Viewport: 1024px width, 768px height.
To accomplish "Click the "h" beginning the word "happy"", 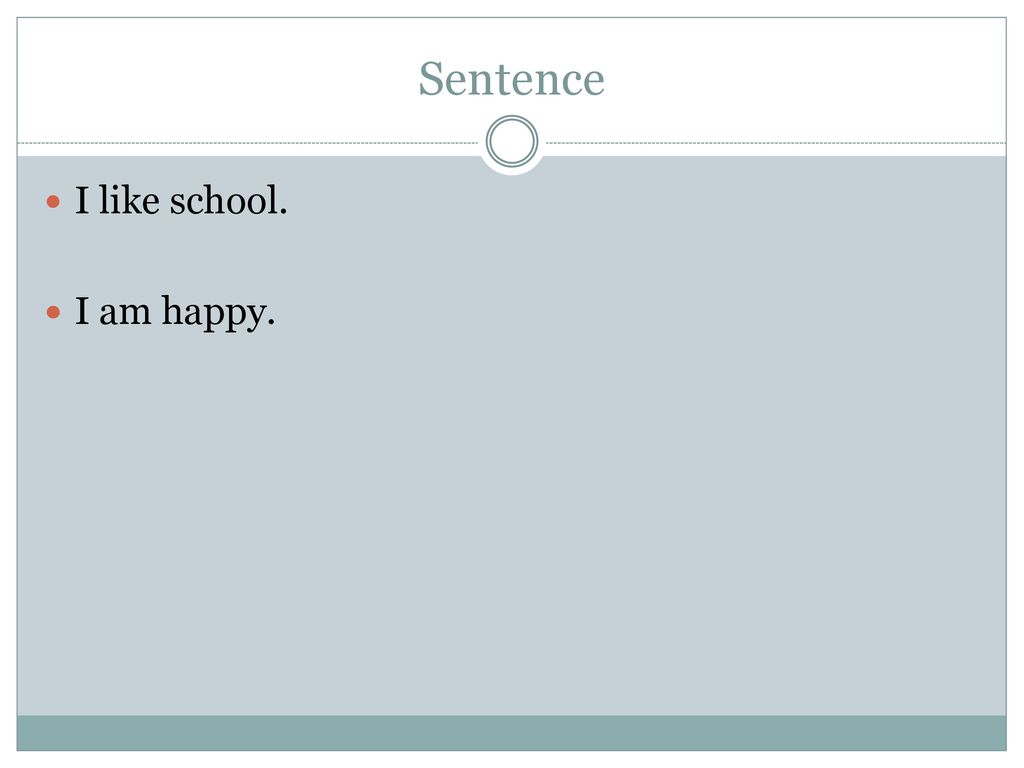I will (x=172, y=310).
